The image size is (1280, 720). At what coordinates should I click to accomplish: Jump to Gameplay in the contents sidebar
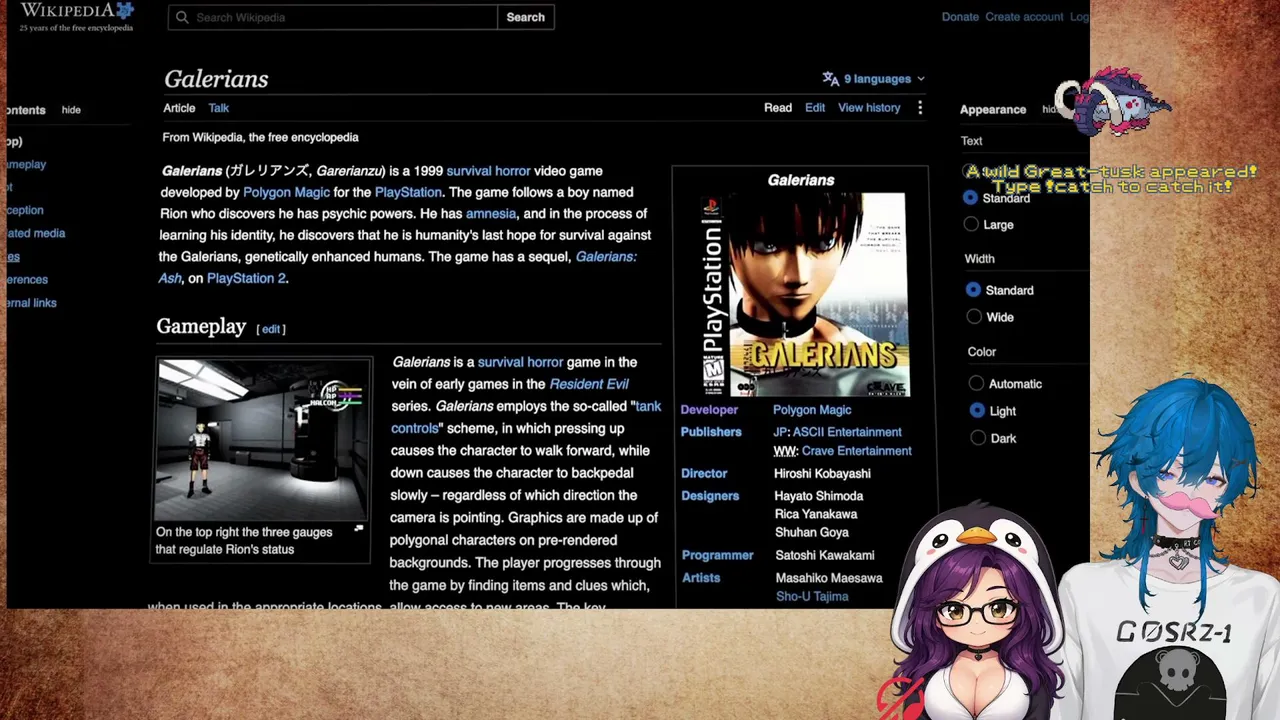click(x=26, y=164)
